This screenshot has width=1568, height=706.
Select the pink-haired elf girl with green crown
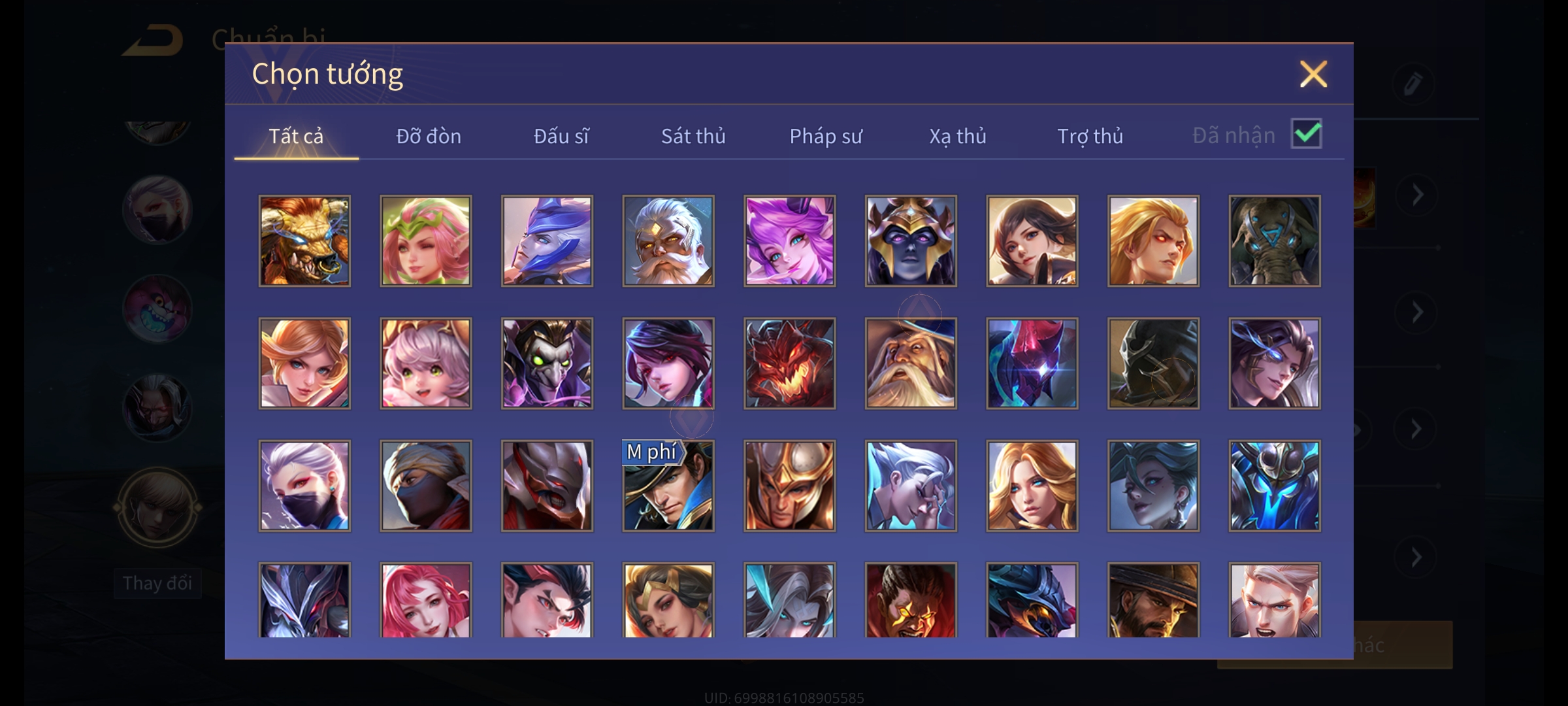pos(426,241)
